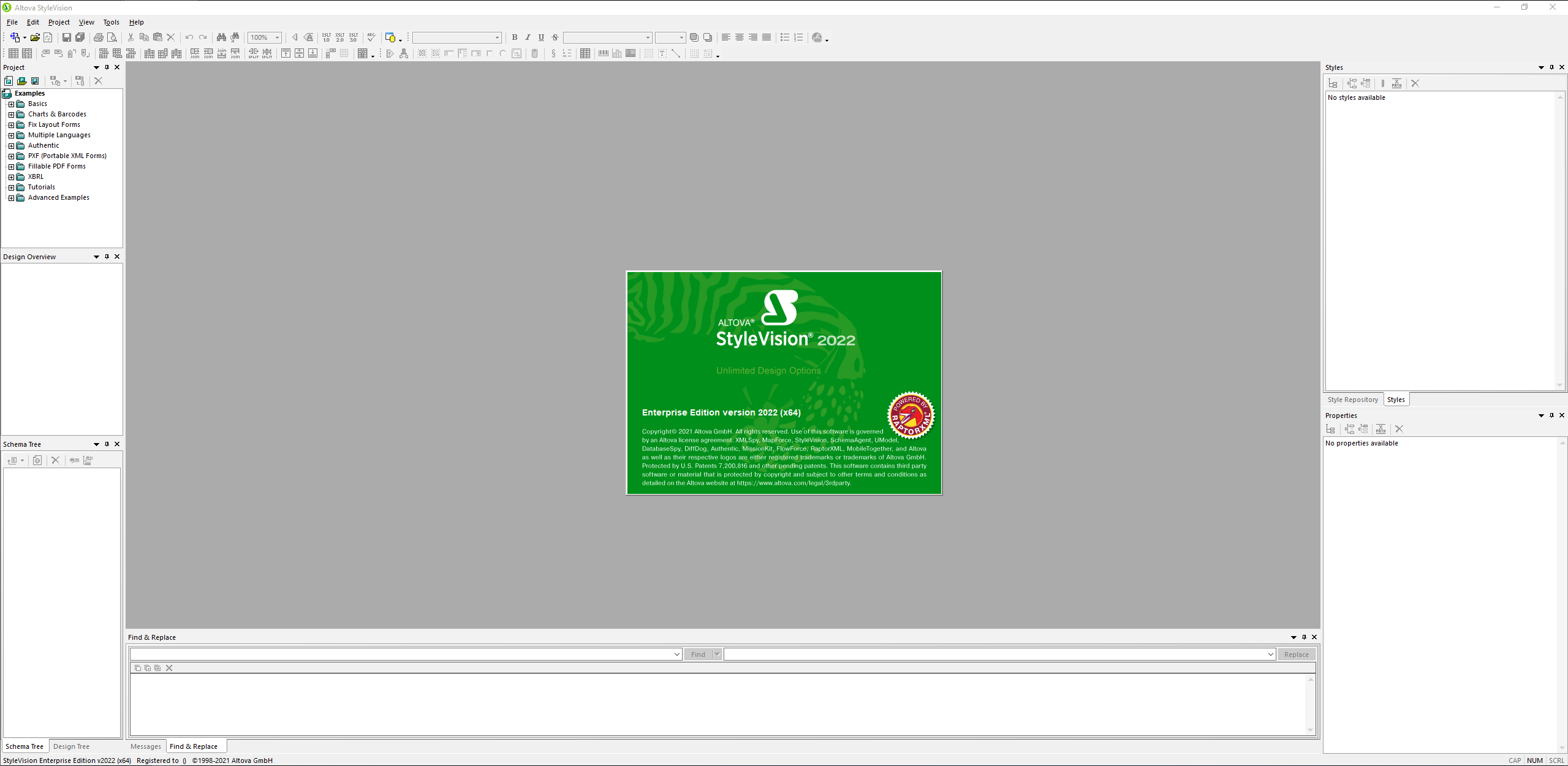Click the Open Project icon in Project panel
The height and width of the screenshot is (766, 1568).
[22, 81]
